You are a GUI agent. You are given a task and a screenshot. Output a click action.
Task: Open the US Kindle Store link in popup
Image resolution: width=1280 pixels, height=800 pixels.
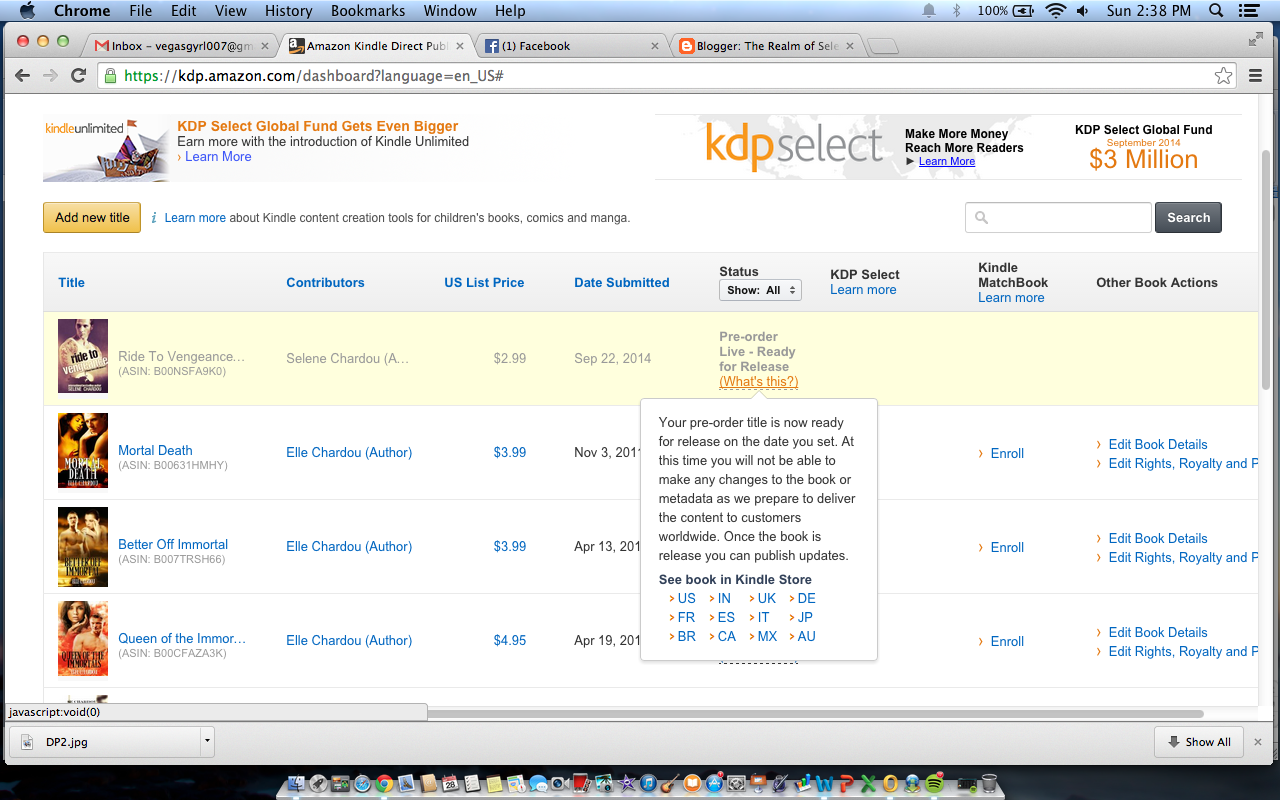tap(686, 599)
